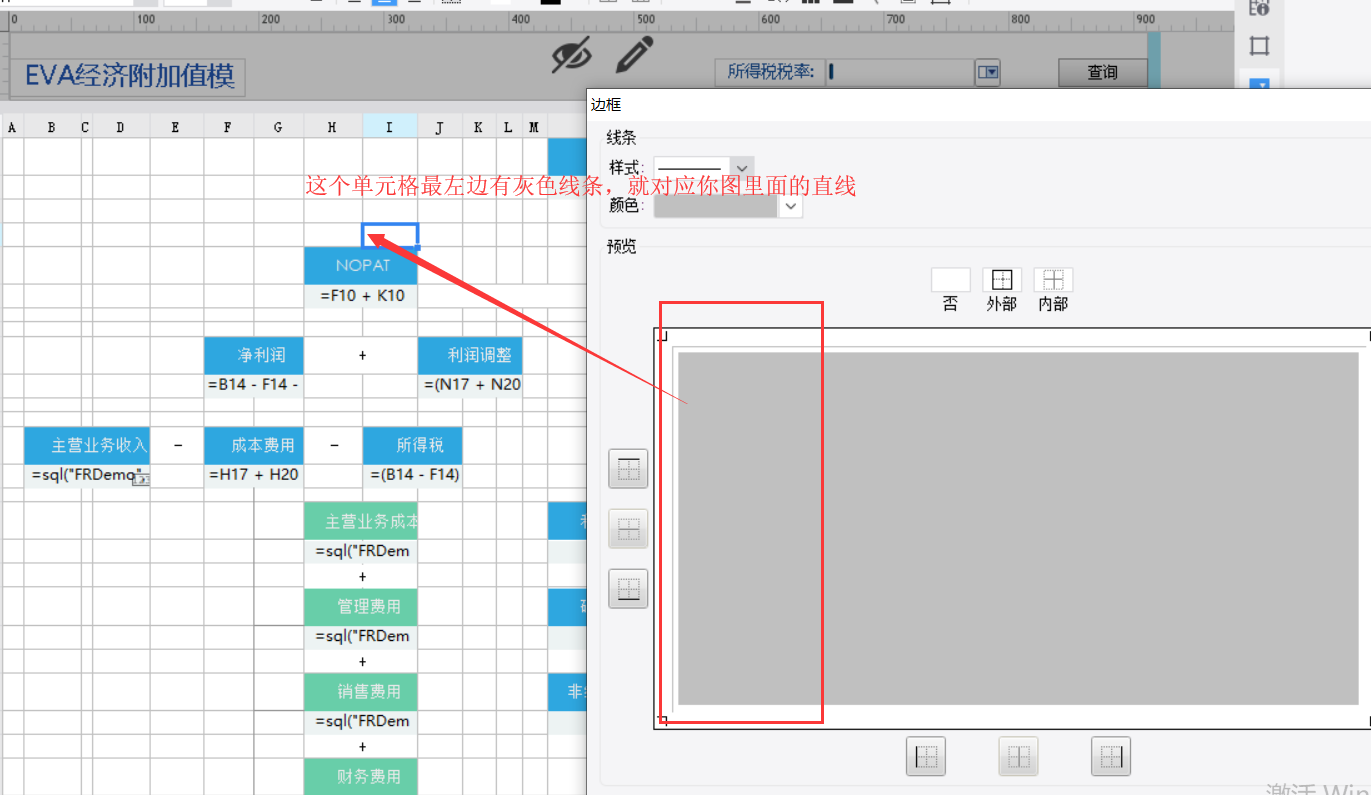The height and width of the screenshot is (795, 1371).
Task: Click column header H
Action: click(x=333, y=127)
